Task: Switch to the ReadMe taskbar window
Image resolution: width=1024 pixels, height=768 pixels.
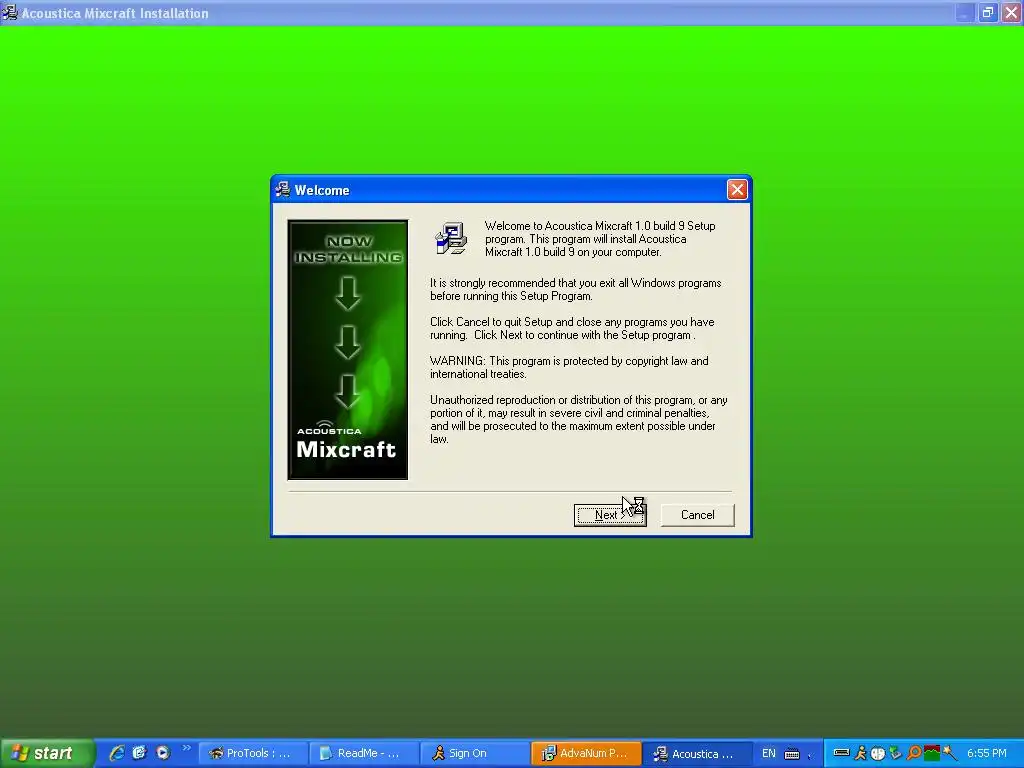Action: pos(363,754)
